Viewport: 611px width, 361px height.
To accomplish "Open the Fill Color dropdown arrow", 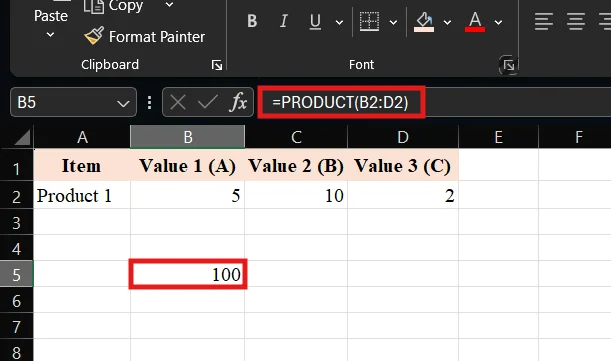I will (x=447, y=22).
